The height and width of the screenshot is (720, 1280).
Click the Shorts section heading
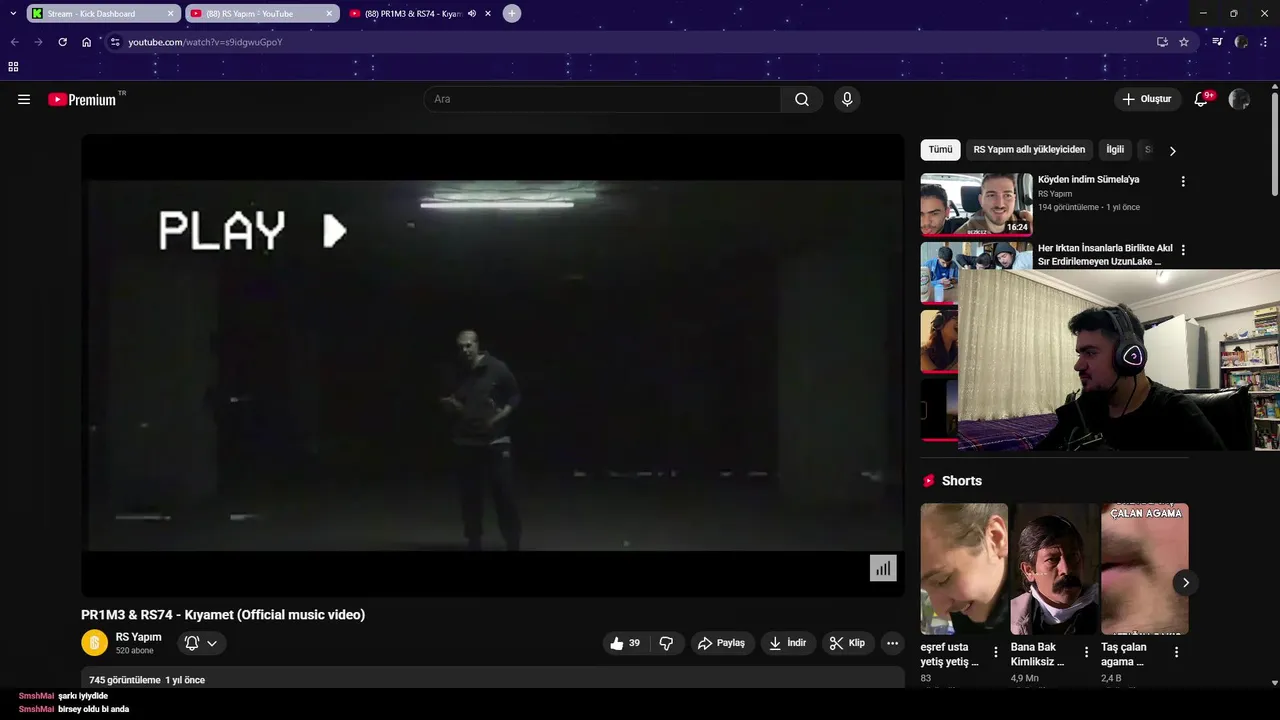961,481
